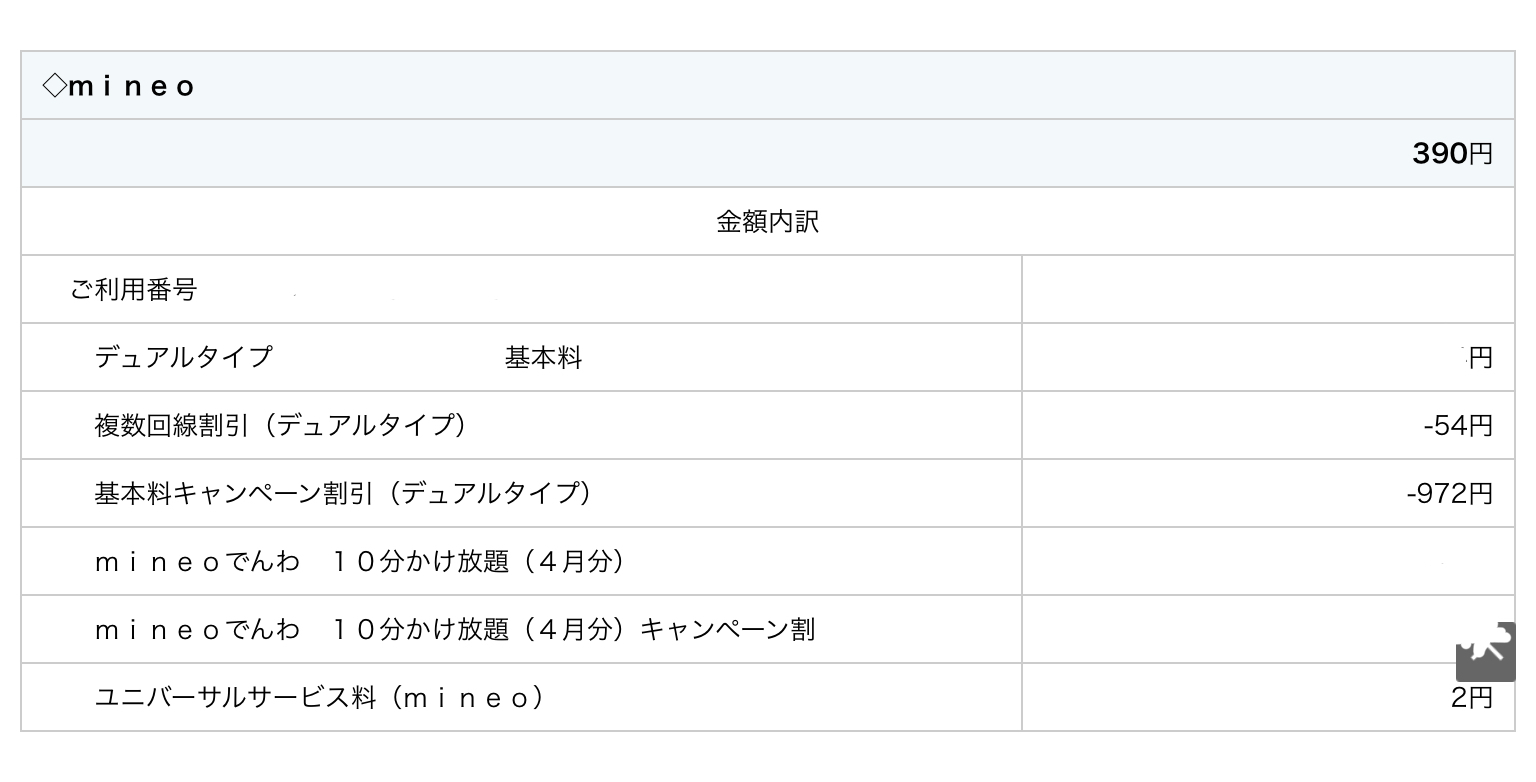
Task: Click the 円 amount in the 基本料 row
Action: coord(1480,358)
